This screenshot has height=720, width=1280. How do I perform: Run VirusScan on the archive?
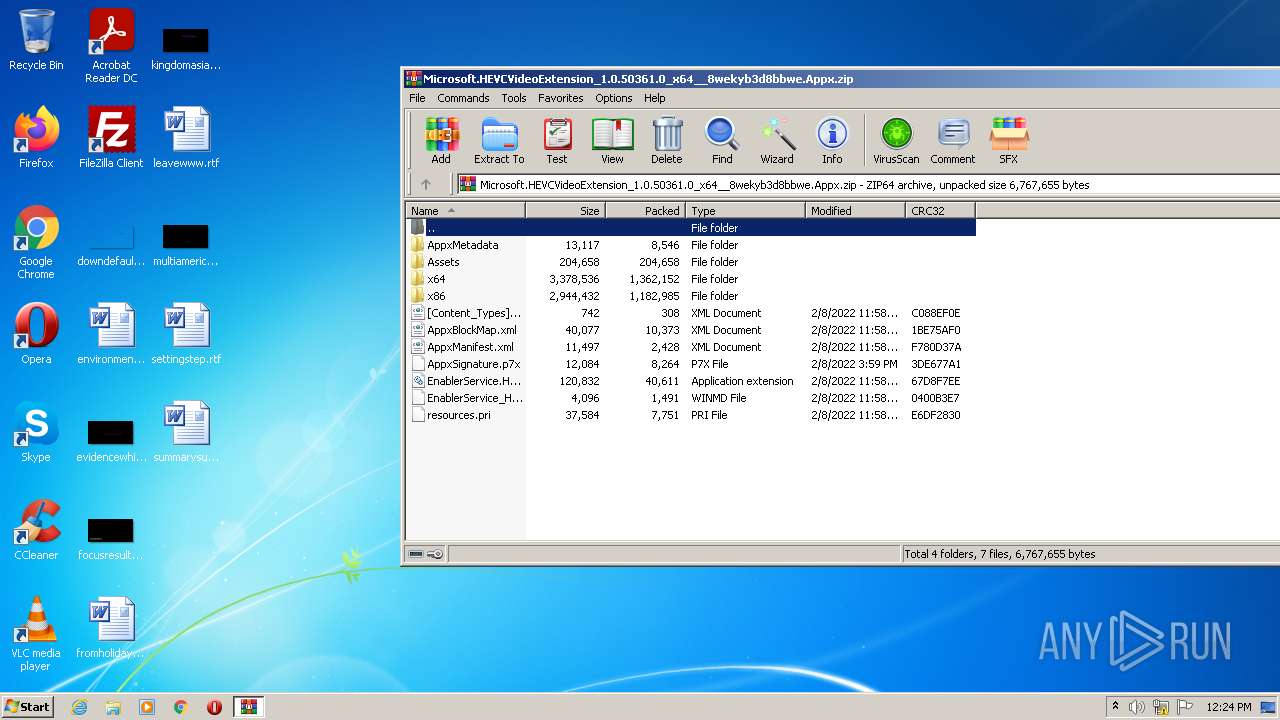896,141
